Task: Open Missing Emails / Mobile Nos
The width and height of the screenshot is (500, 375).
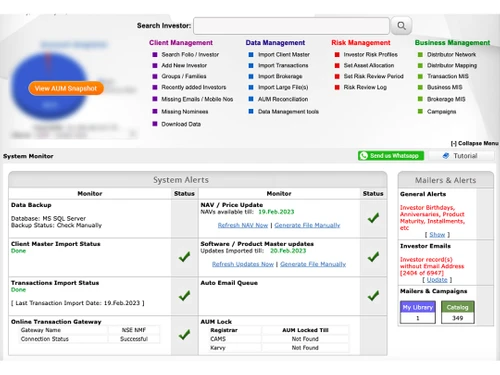Action: tap(197, 99)
